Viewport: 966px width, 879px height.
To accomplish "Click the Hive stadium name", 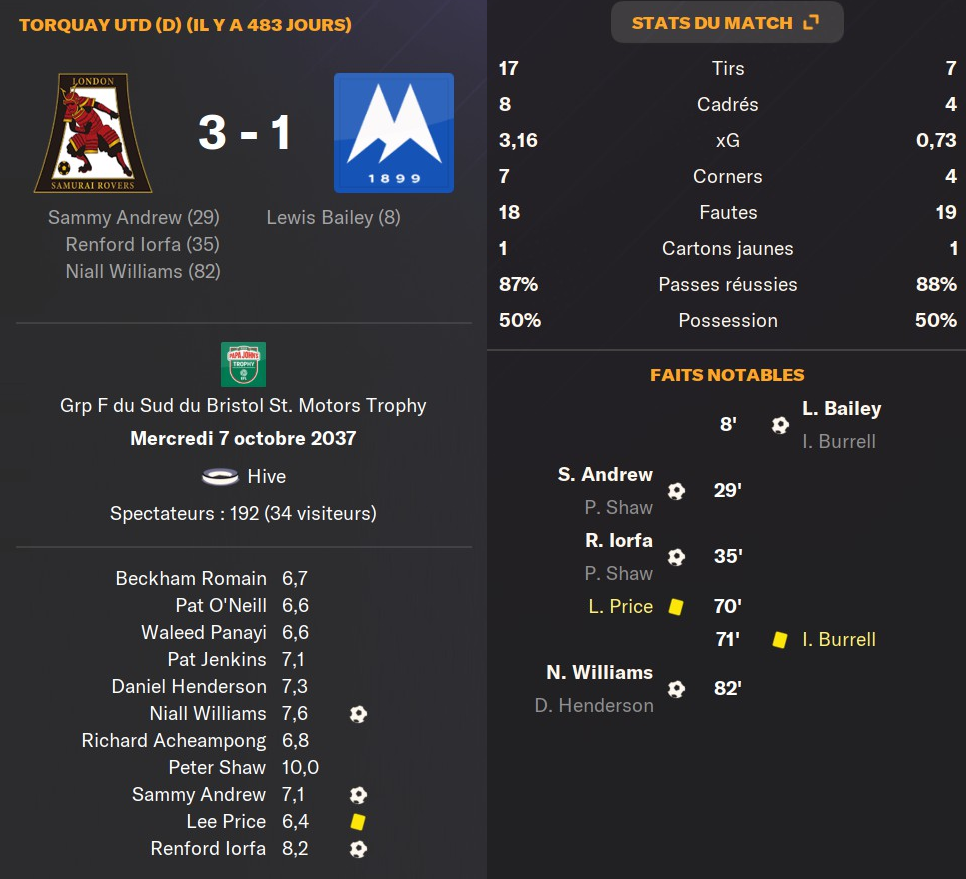I will (x=266, y=477).
